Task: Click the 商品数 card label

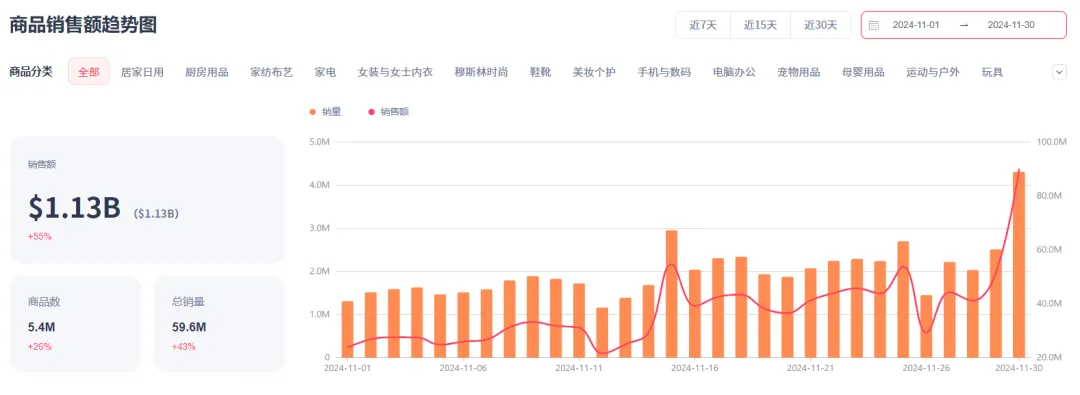Action: coord(45,302)
